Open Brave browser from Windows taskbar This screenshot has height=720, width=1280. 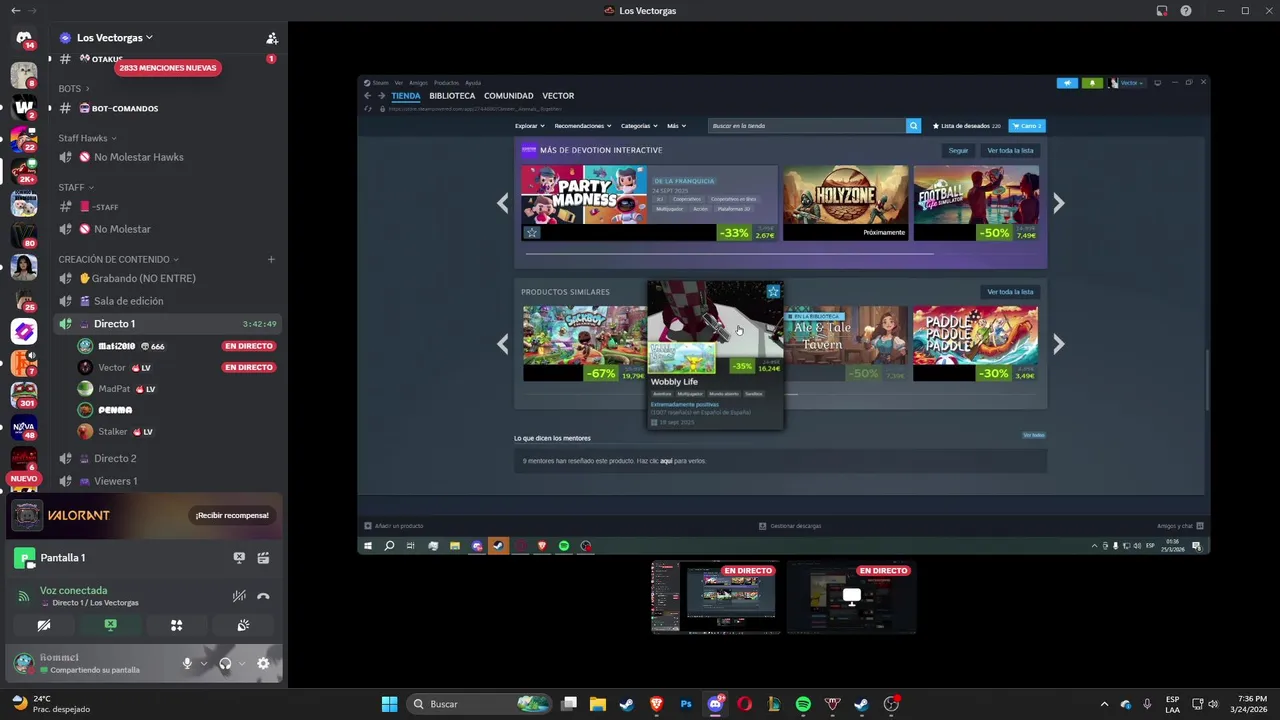[656, 704]
